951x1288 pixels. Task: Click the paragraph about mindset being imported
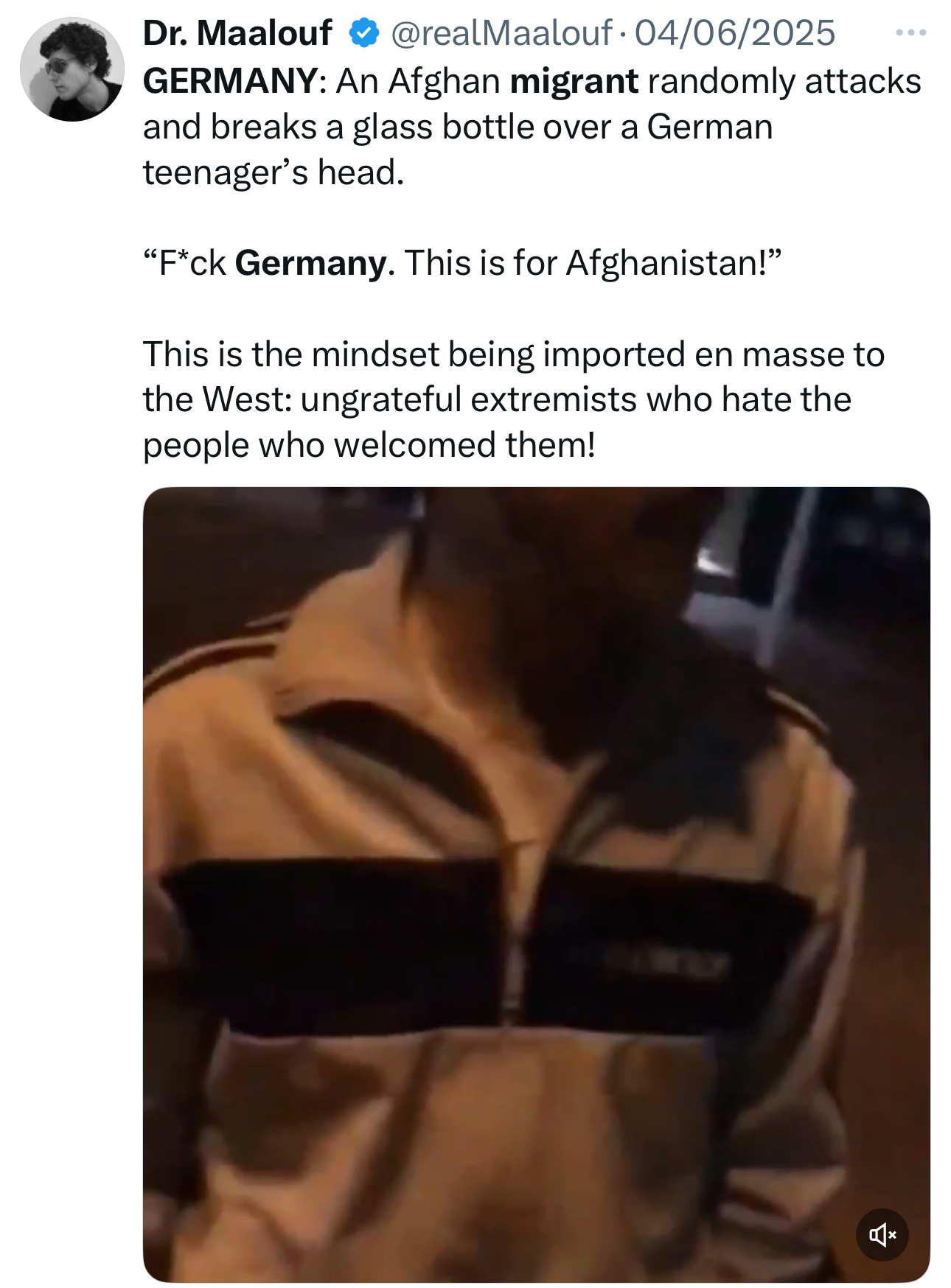click(x=514, y=399)
